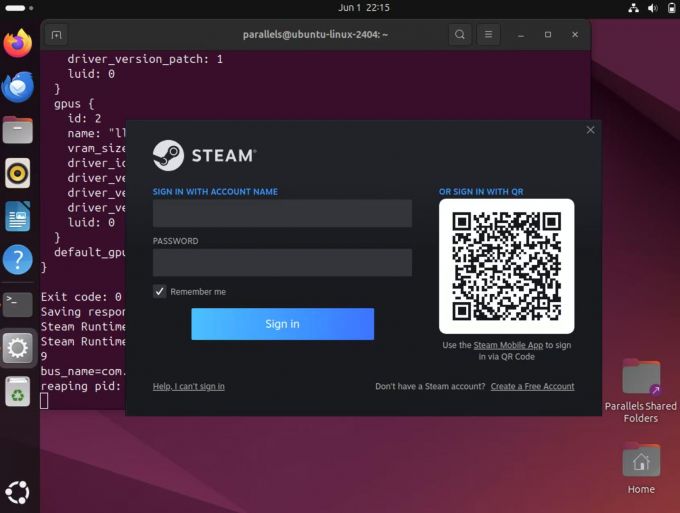Click the Terminal title parallels@ubuntu-linux-2404
The height and width of the screenshot is (513, 680).
[315, 35]
